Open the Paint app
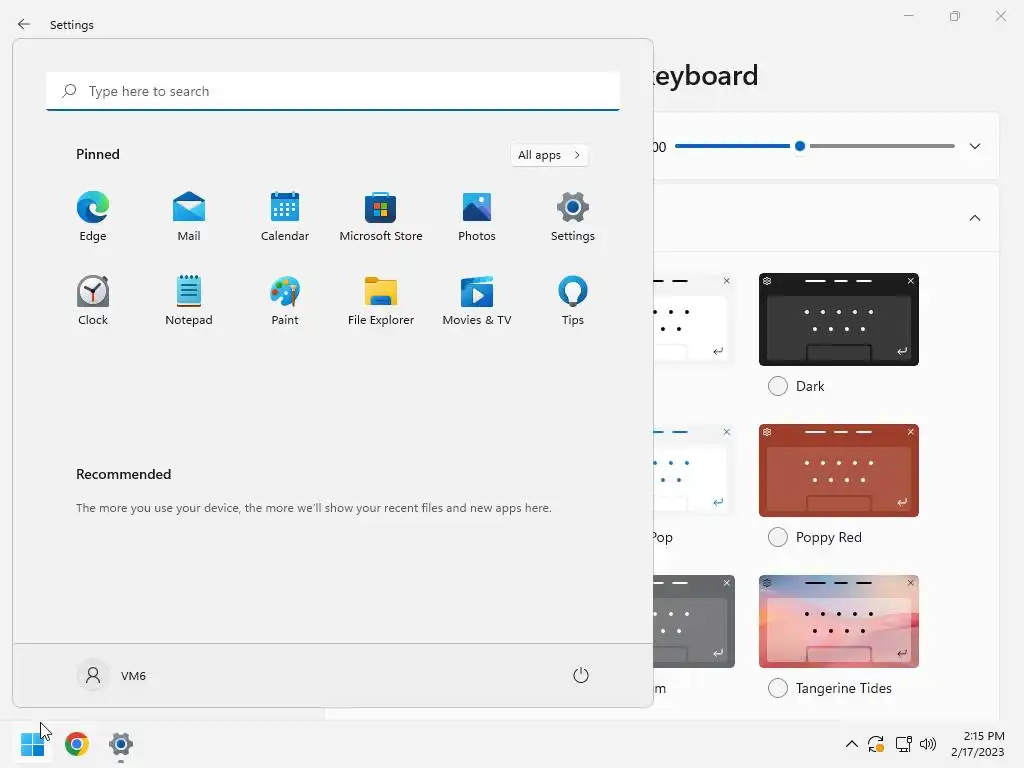Image resolution: width=1024 pixels, height=768 pixels. tap(285, 300)
